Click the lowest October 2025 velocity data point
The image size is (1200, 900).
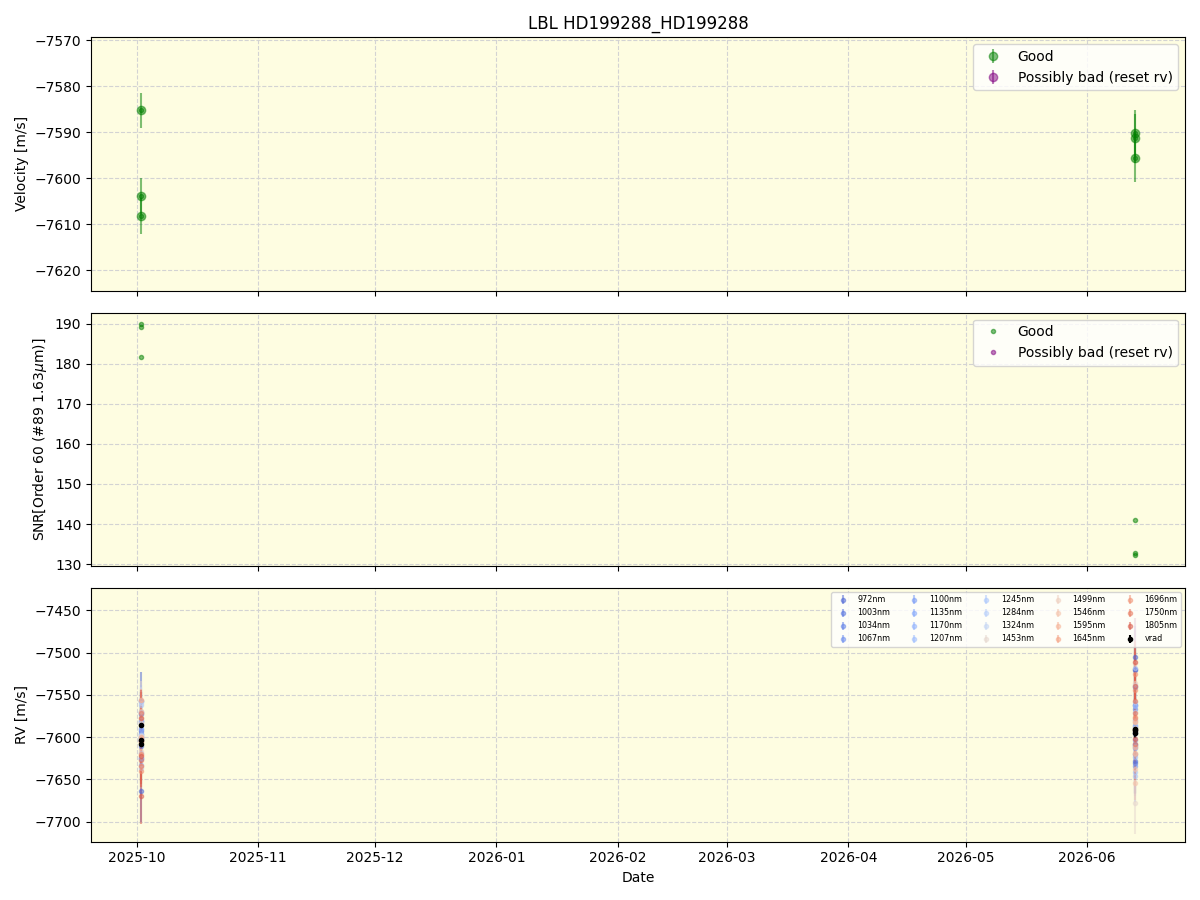pyautogui.click(x=141, y=216)
